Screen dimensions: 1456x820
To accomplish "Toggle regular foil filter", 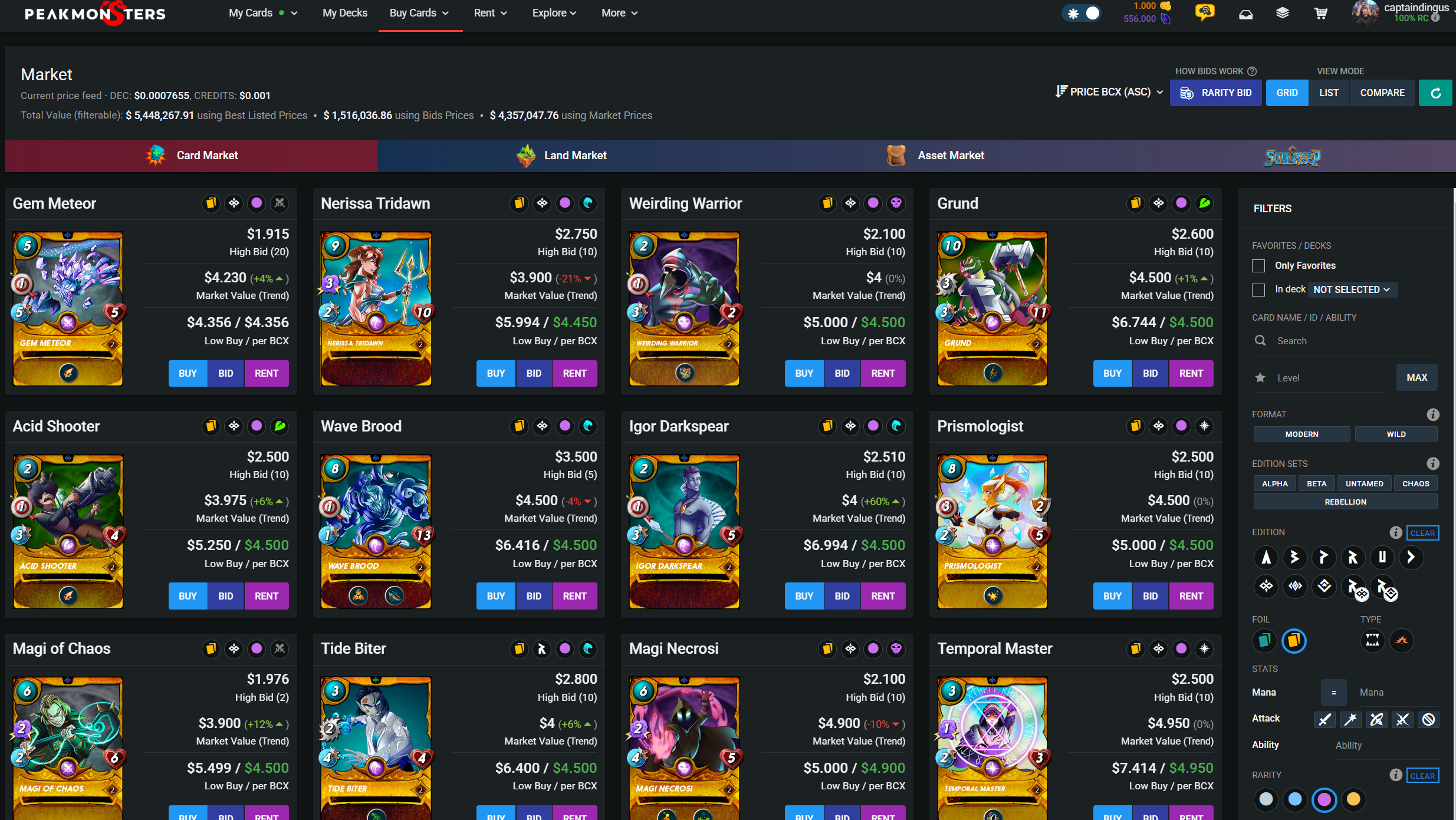I will [x=1264, y=641].
